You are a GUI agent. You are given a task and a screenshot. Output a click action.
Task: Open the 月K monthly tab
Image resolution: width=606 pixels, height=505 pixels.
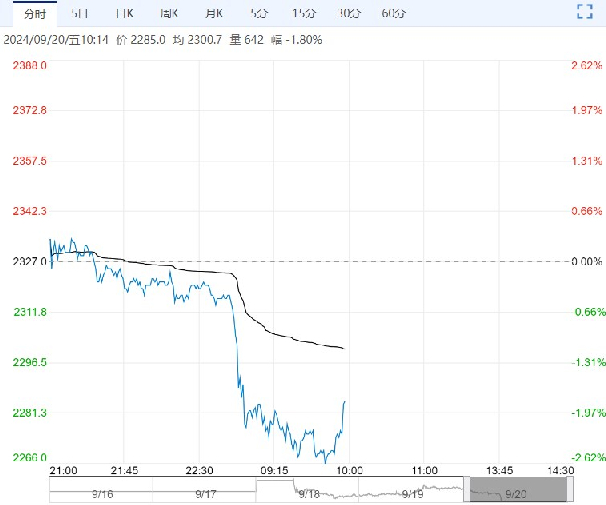(213, 13)
